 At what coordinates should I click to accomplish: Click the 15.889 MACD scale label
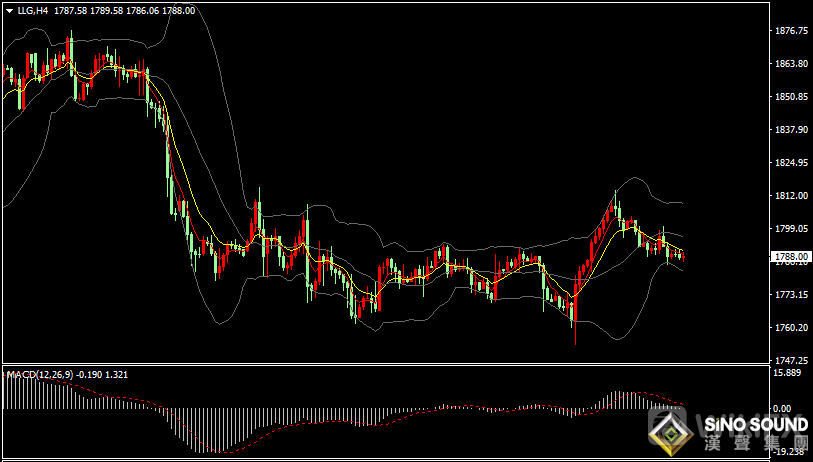point(790,373)
